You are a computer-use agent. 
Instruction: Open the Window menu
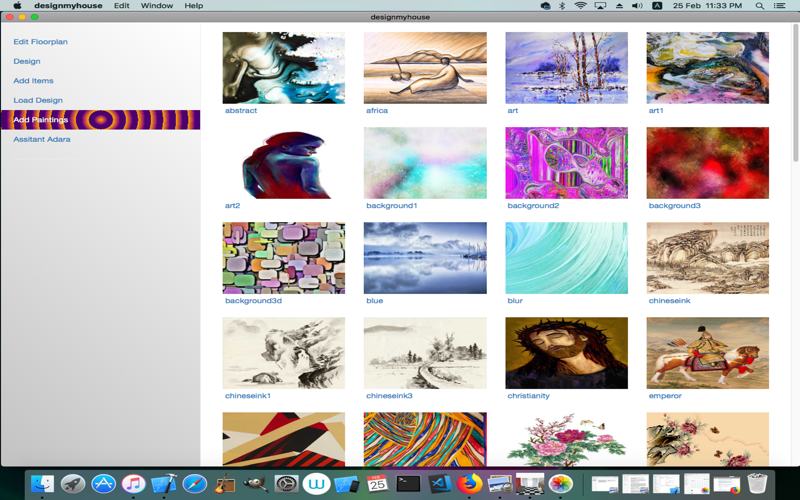click(157, 6)
